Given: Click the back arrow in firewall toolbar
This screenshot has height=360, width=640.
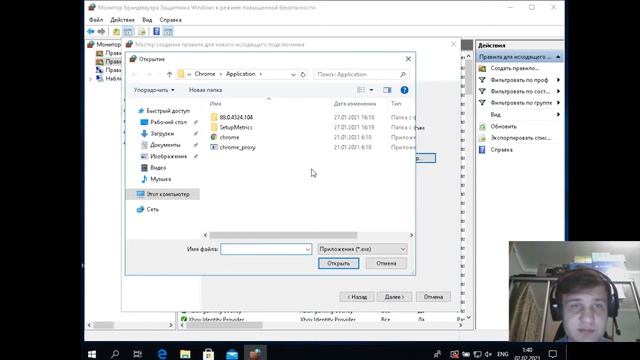Looking at the screenshot, I should point(91,31).
